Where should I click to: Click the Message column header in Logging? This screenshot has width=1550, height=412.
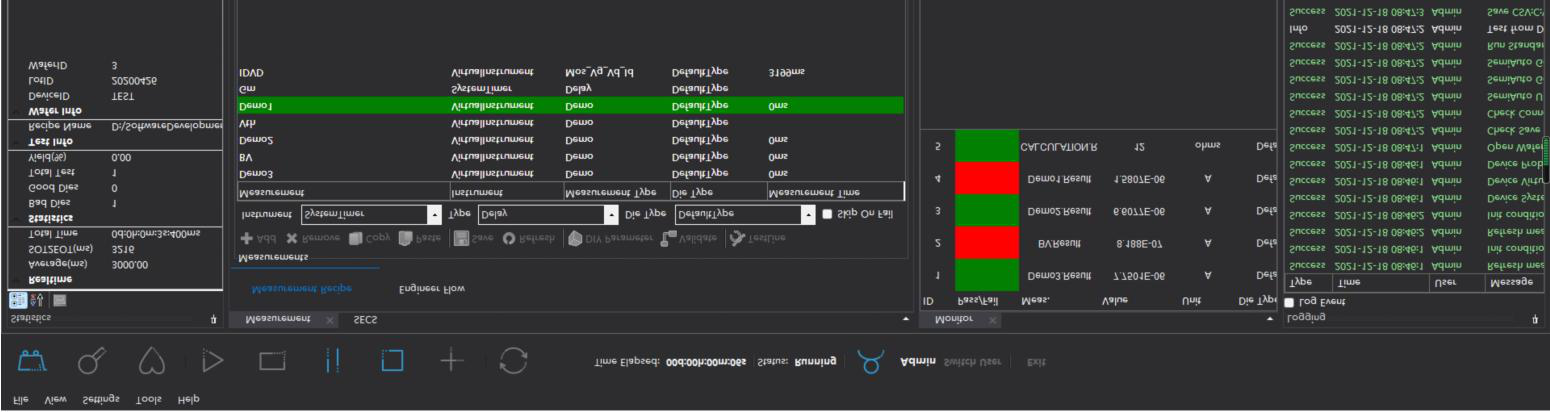pyautogui.click(x=1512, y=283)
